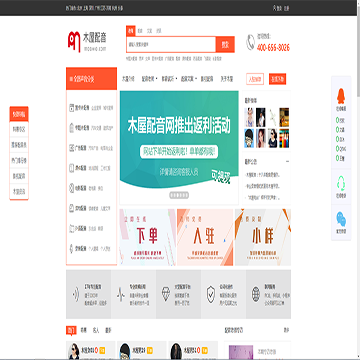
Task: Open the colorful clothes thumbnail in the teacher grid
Action: 284,138
